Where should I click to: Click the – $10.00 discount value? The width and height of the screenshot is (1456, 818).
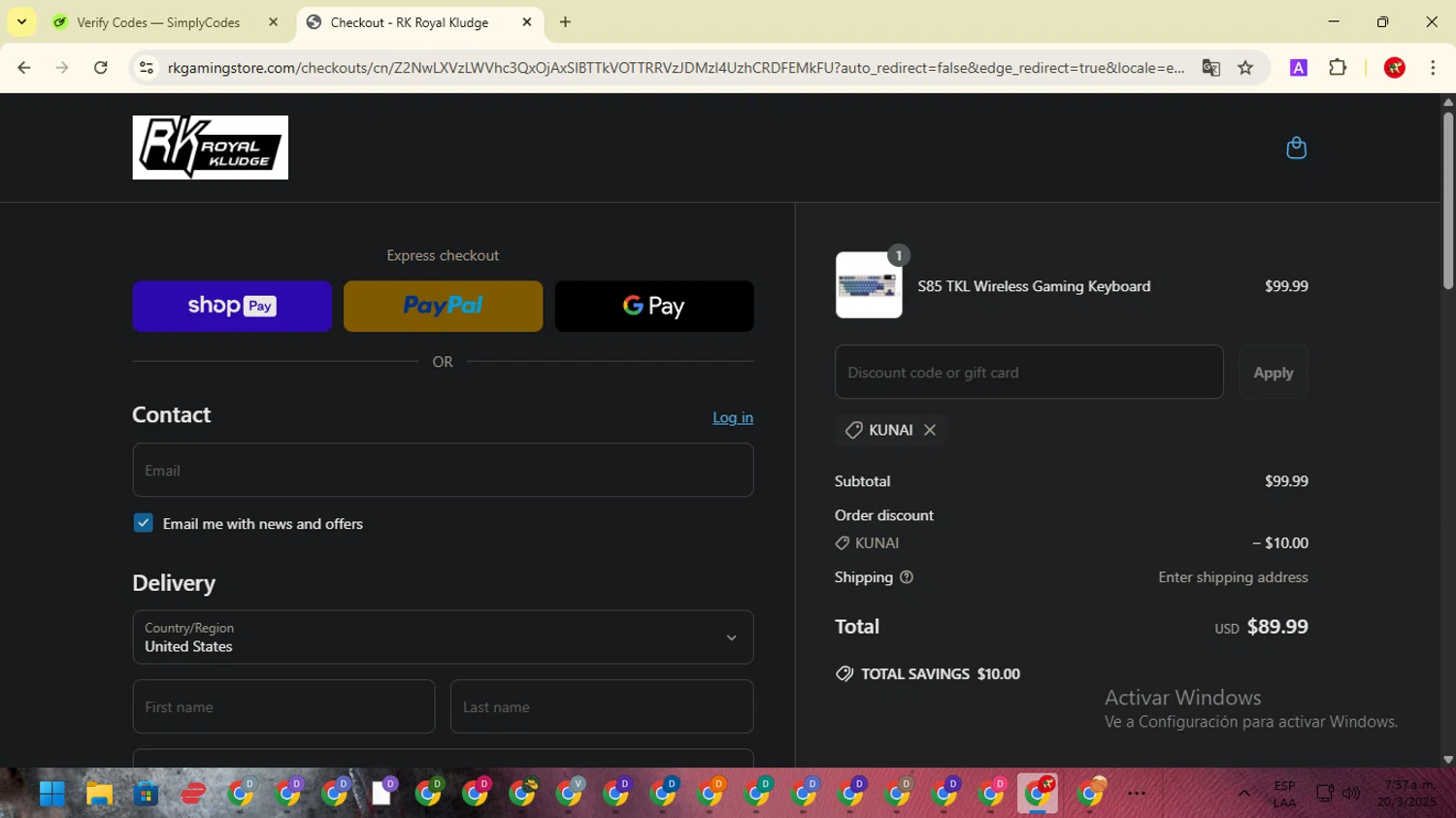1280,543
